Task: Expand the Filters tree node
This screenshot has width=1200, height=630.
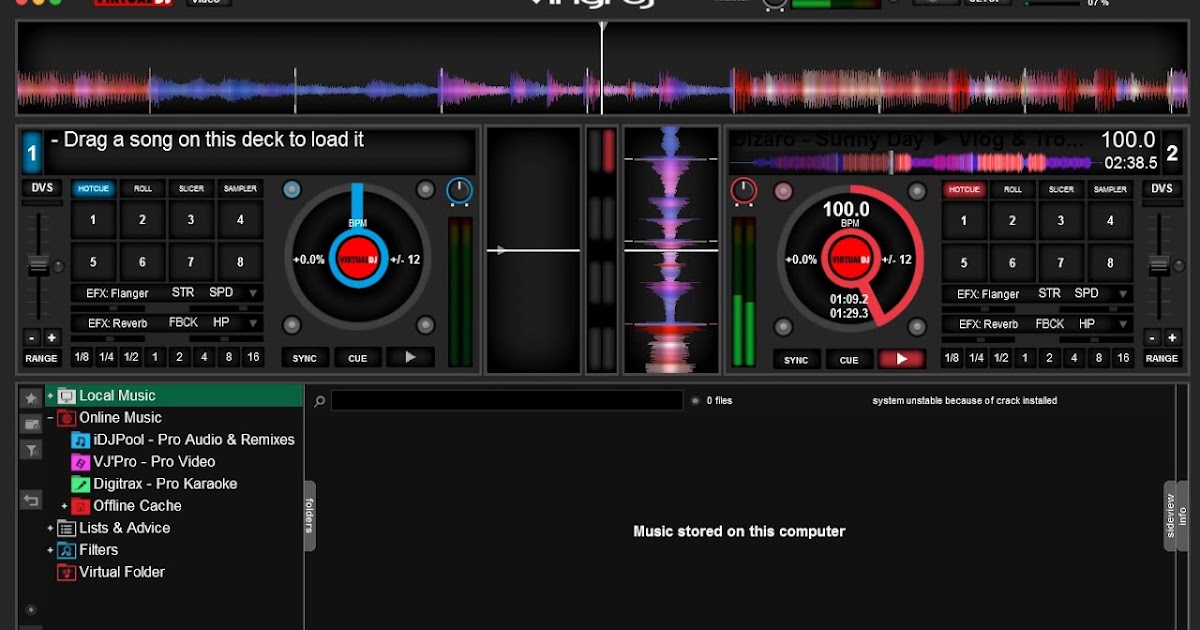Action: click(x=50, y=550)
